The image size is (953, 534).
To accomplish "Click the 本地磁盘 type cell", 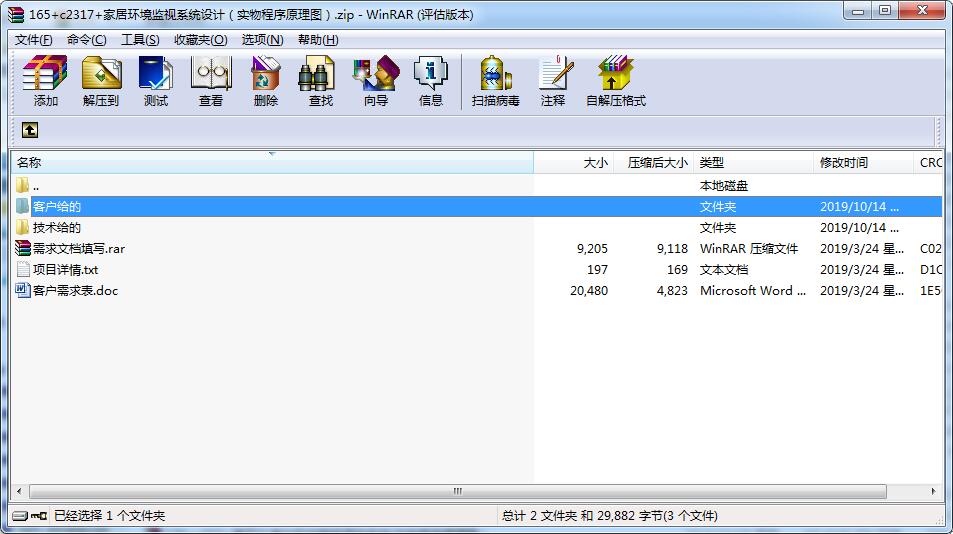I will click(724, 185).
